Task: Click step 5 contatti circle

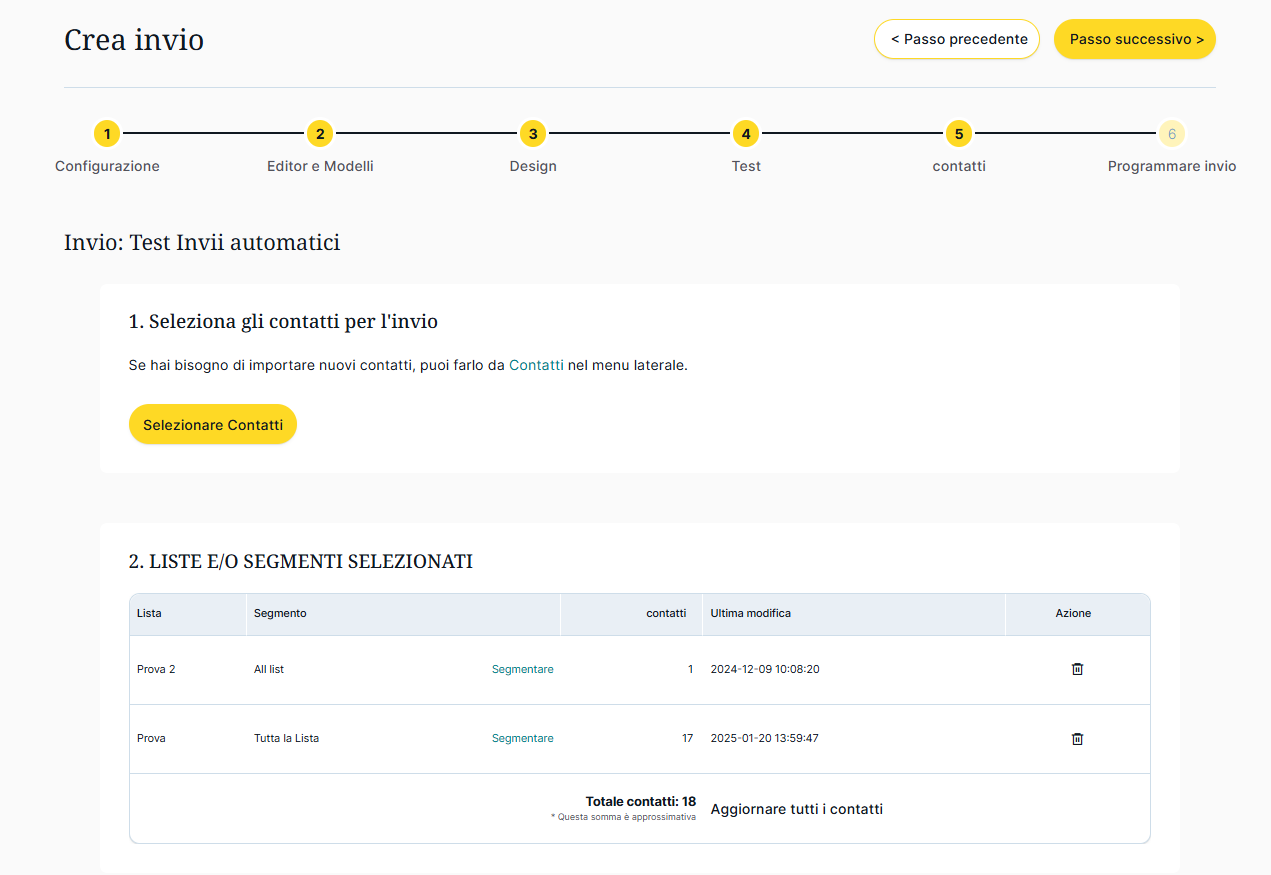Action: point(959,134)
